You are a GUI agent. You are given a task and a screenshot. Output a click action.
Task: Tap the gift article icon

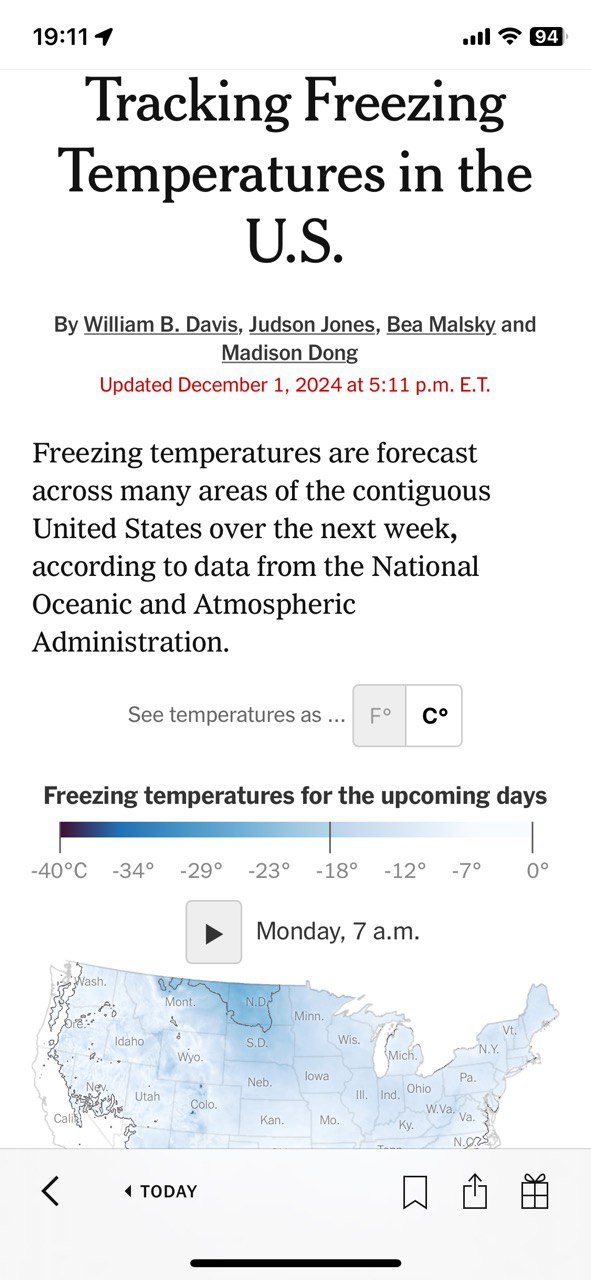535,1191
